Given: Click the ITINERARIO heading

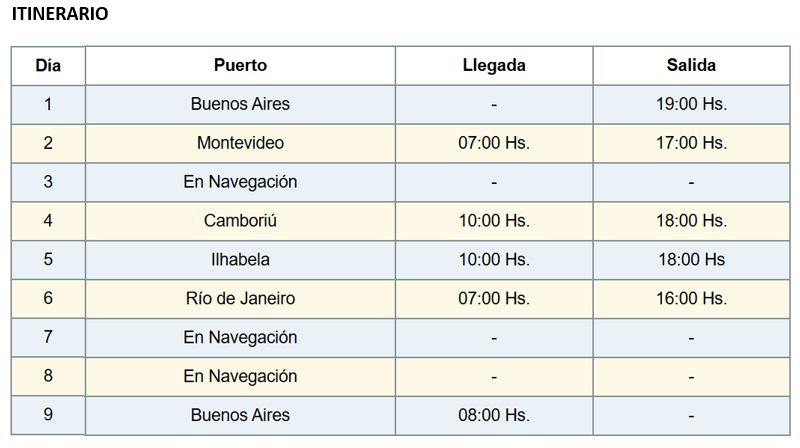Looking at the screenshot, I should (x=60, y=15).
